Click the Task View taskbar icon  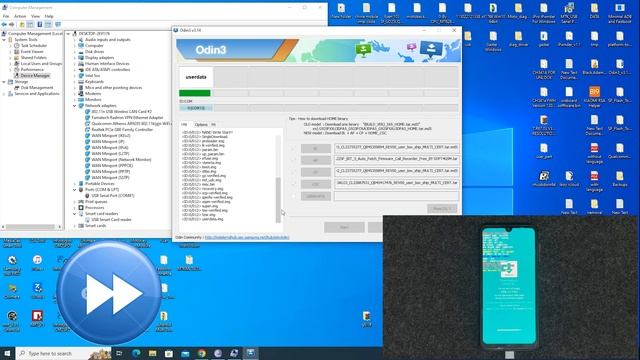pos(119,353)
